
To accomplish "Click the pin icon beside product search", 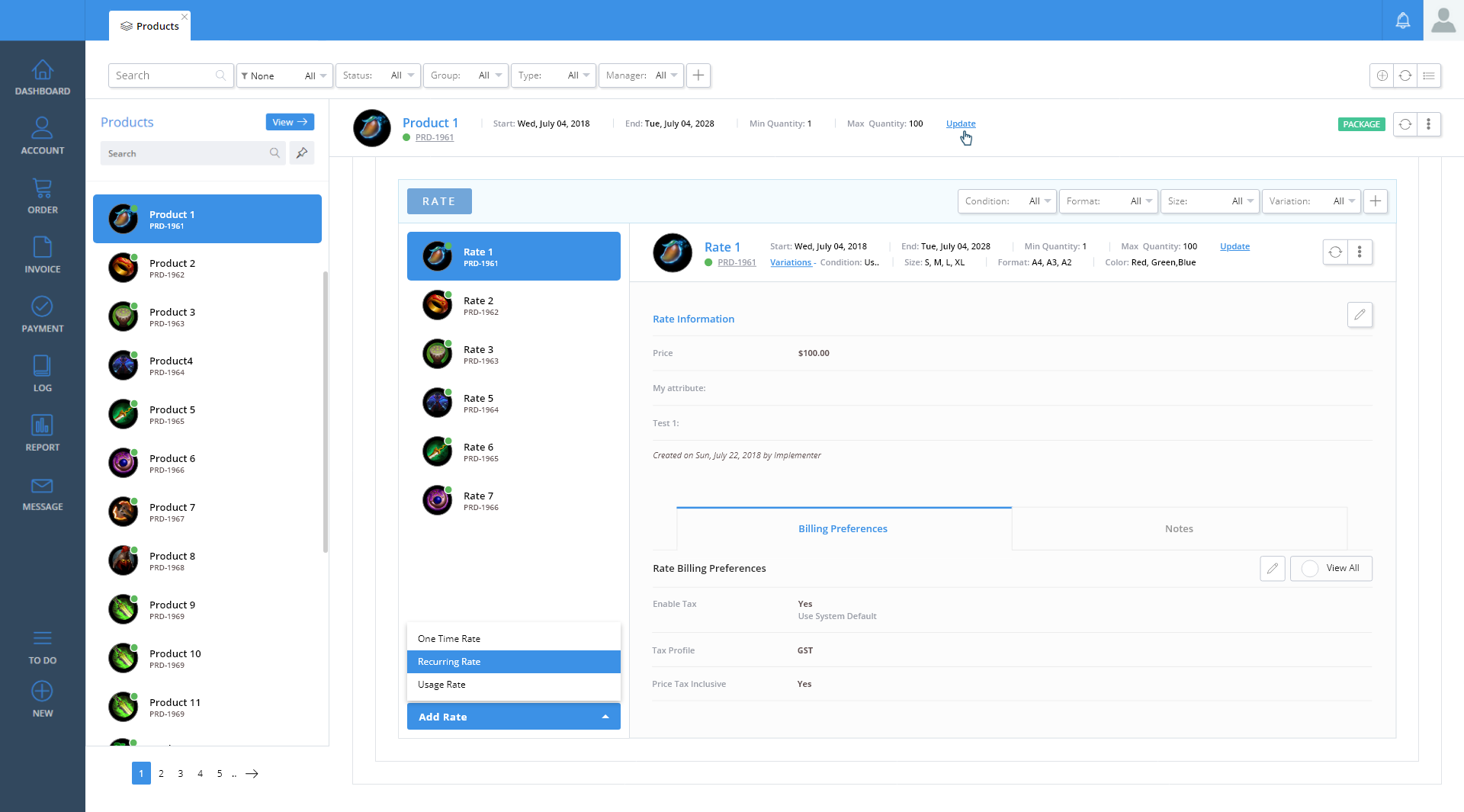I will [x=302, y=153].
